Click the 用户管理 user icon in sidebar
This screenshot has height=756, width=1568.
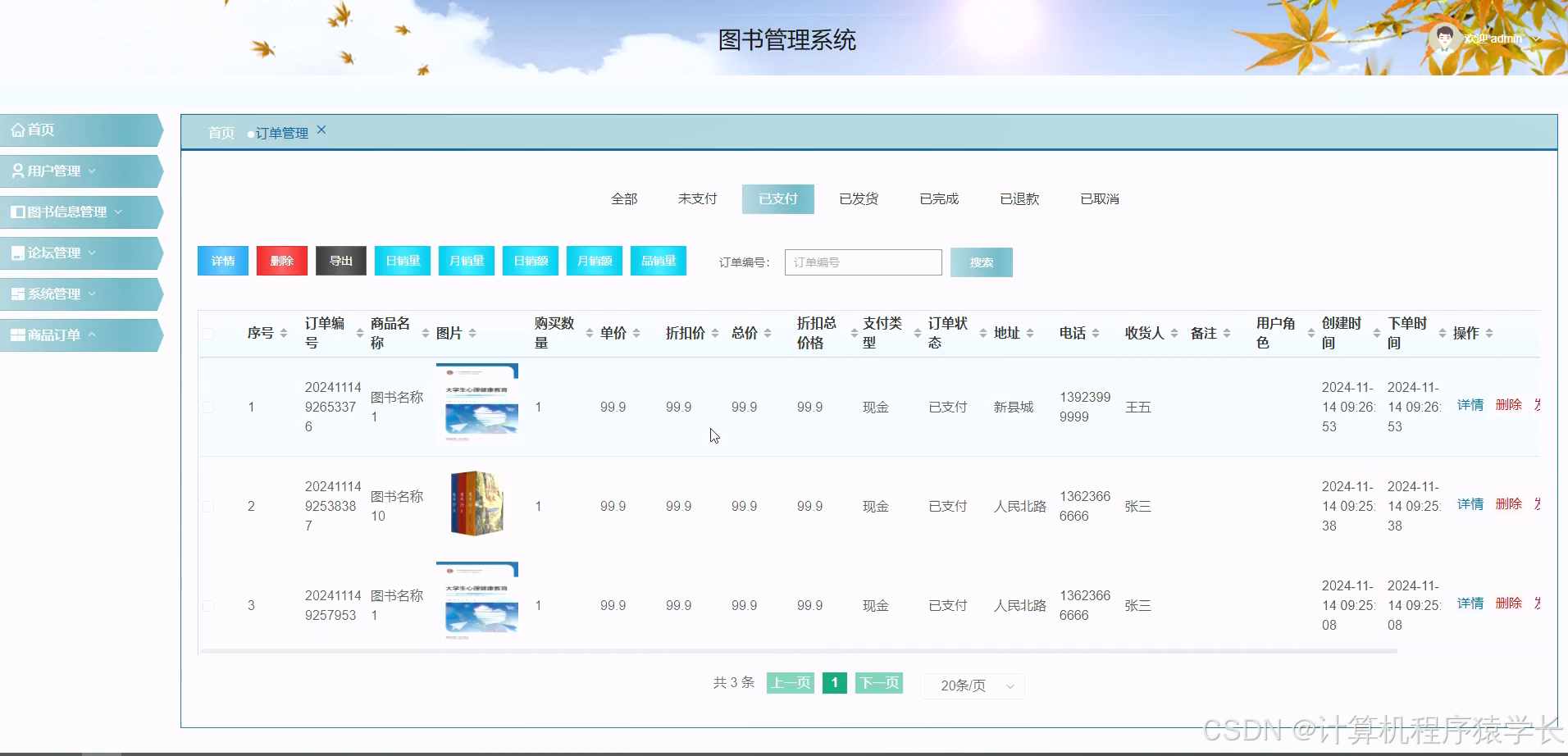coord(18,171)
